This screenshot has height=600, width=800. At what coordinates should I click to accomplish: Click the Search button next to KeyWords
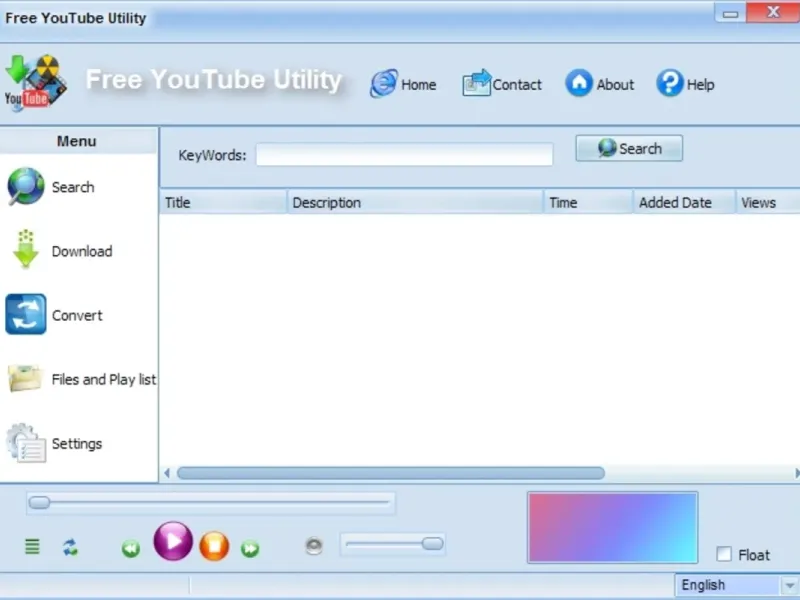pos(629,148)
